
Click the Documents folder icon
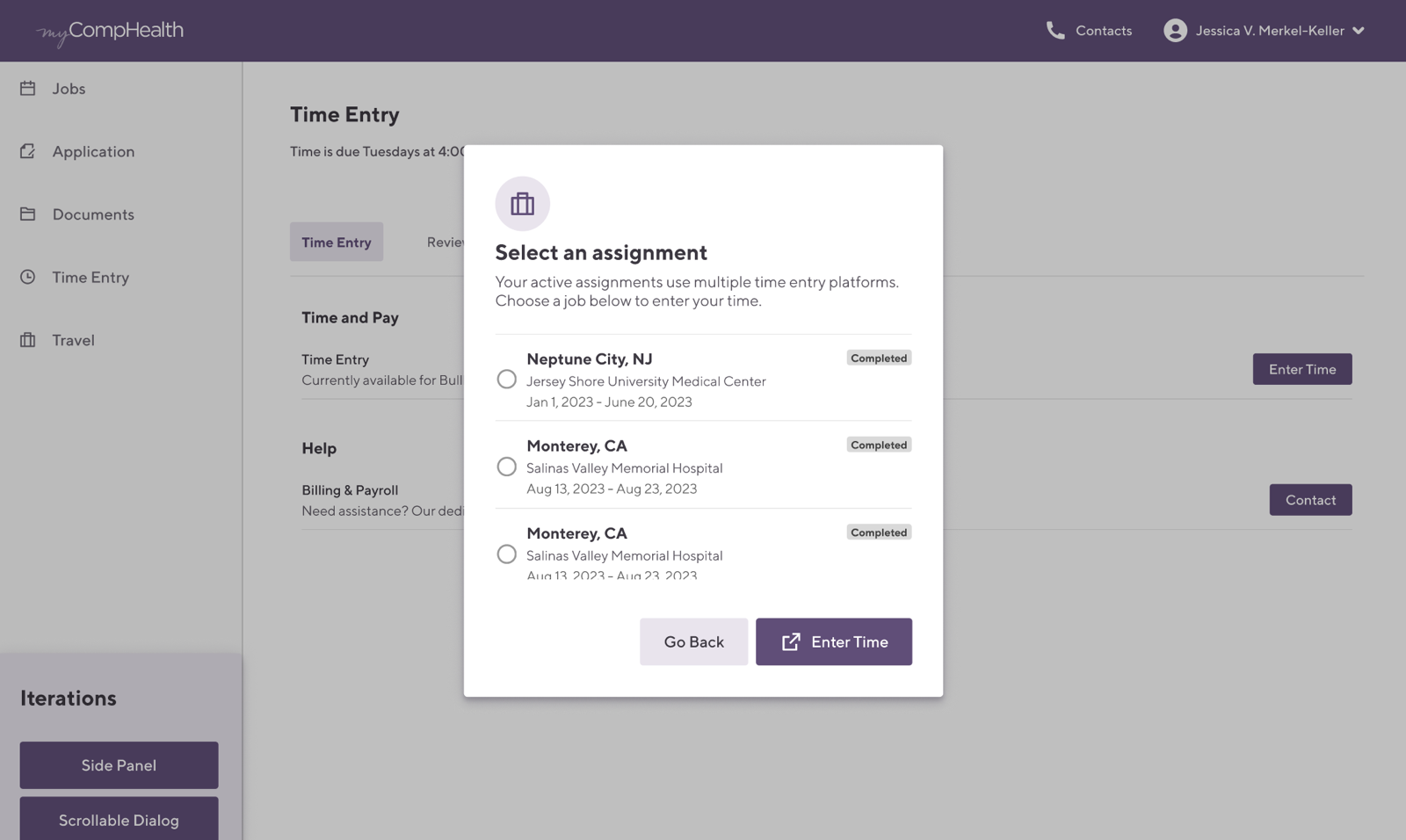[27, 214]
